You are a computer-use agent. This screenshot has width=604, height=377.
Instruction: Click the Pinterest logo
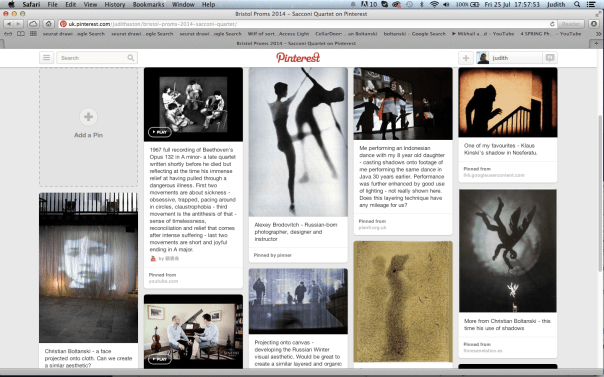(298, 58)
